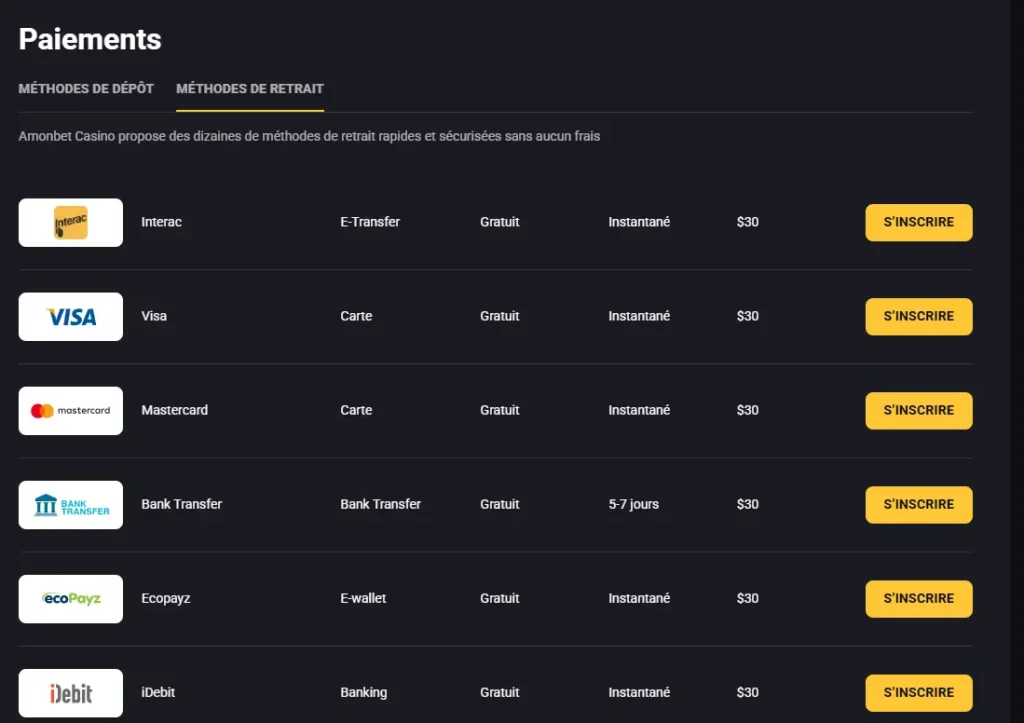Image resolution: width=1024 pixels, height=723 pixels.
Task: Click S'inscrire button in Bank Transfer row
Action: point(919,505)
